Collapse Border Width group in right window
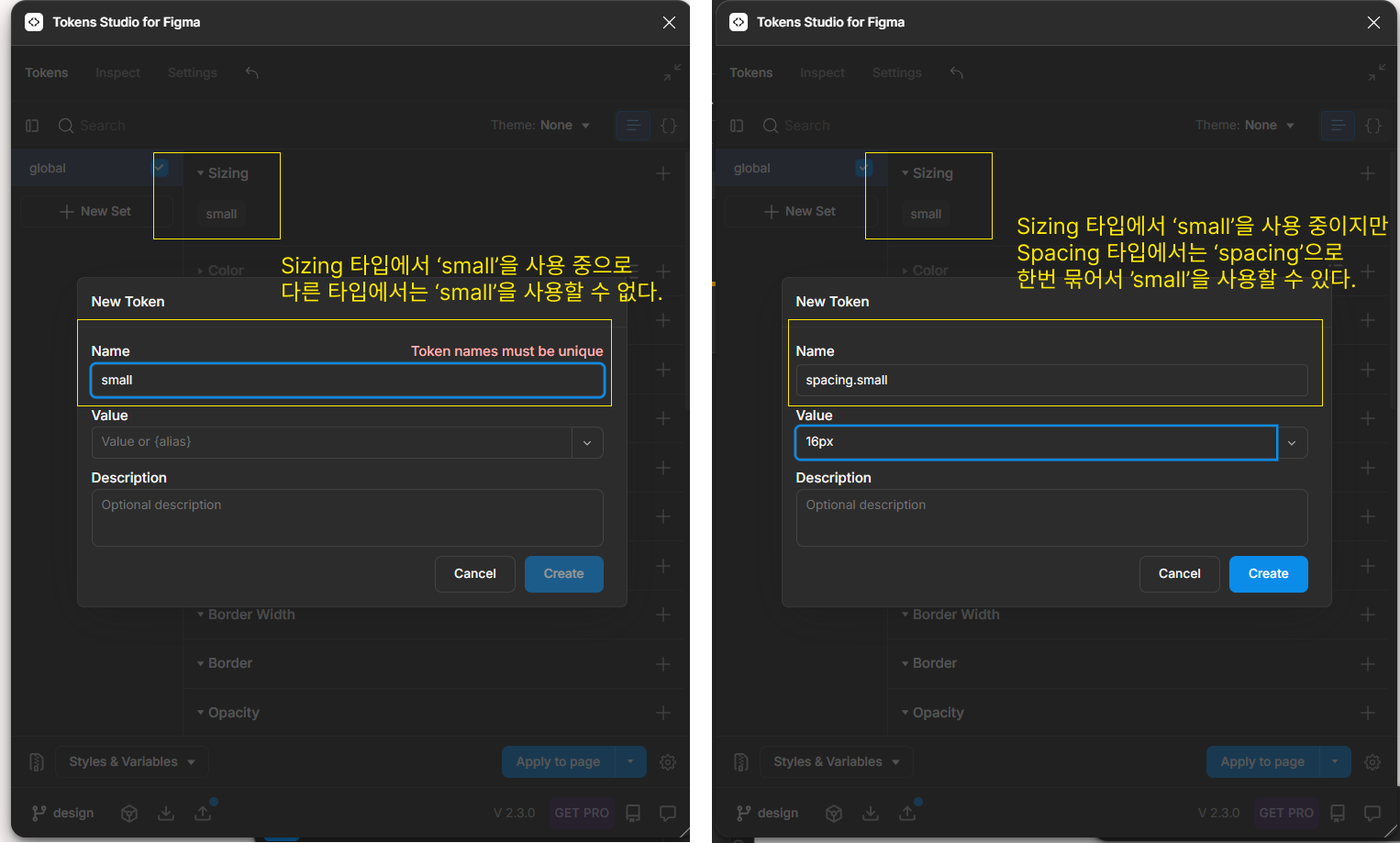This screenshot has height=843, width=1400. pos(951,615)
